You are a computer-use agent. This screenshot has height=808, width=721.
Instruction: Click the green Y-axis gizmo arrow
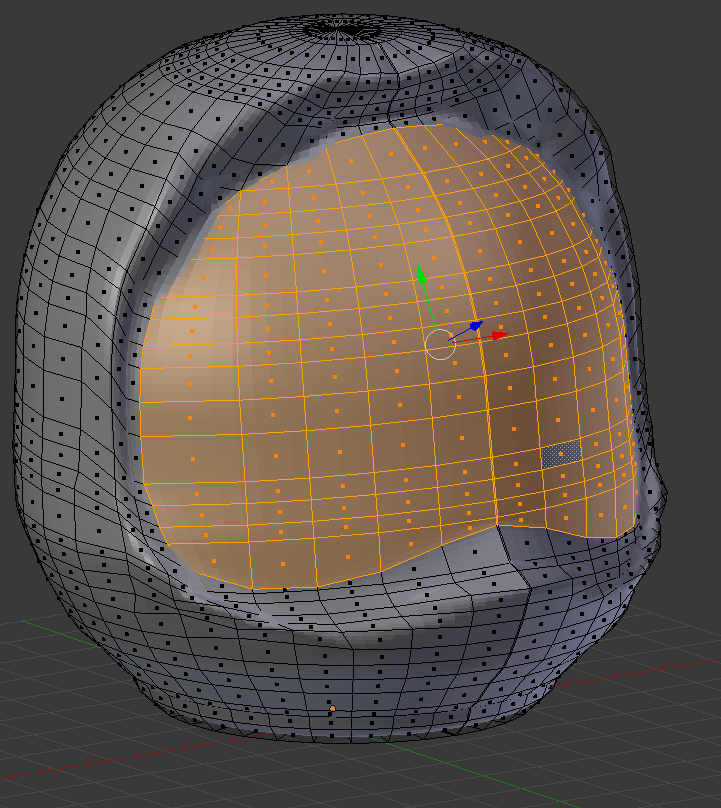(422, 276)
